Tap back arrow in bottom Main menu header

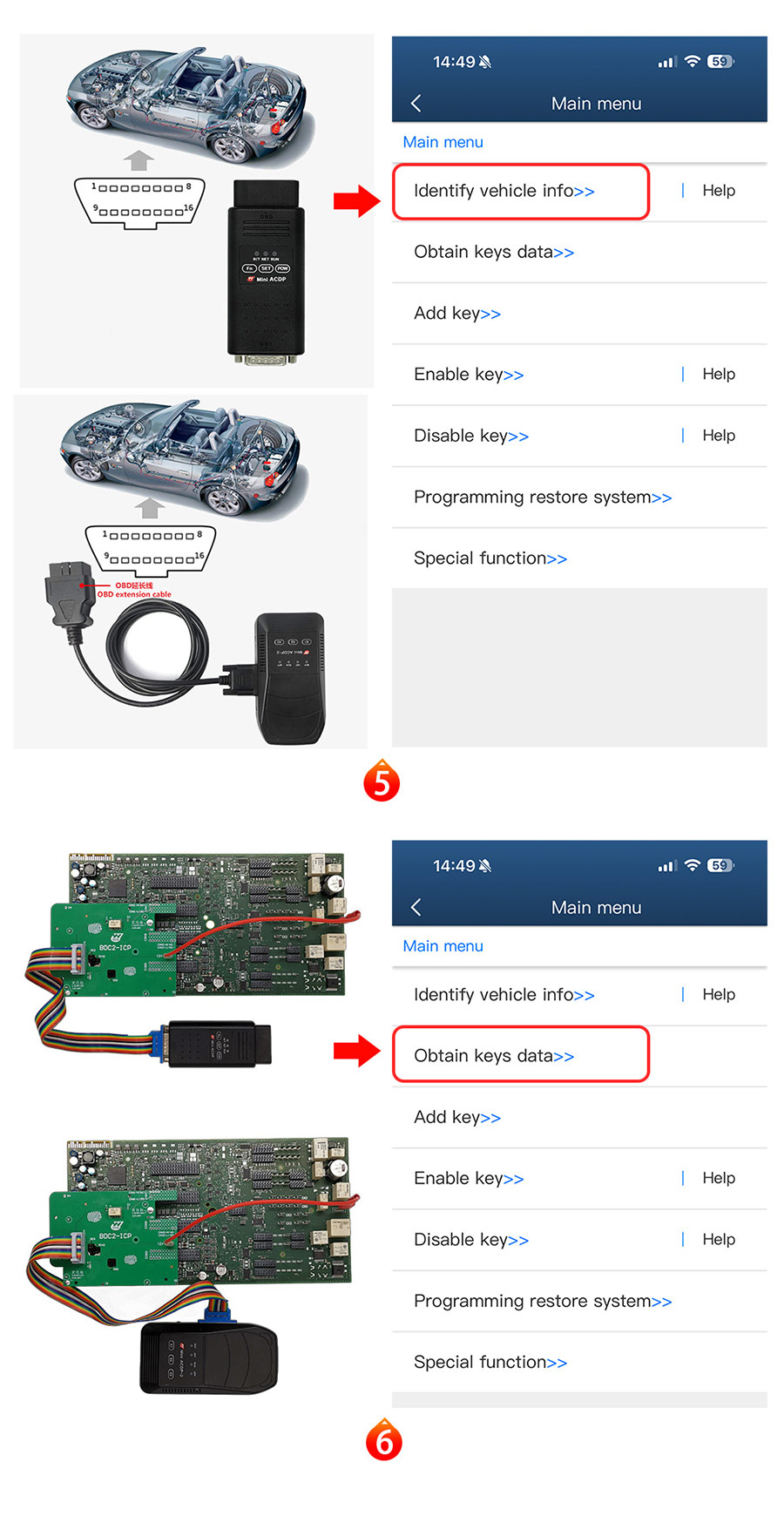tap(416, 908)
